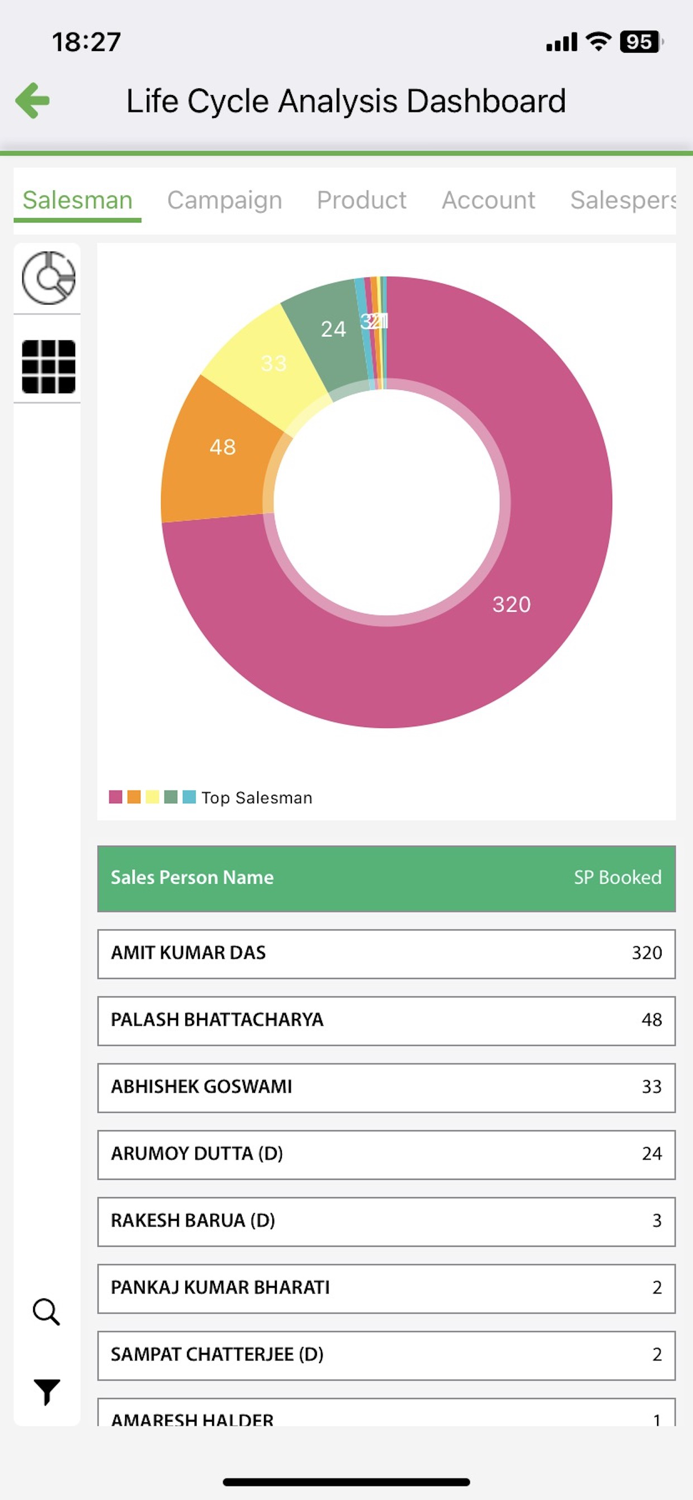Select the pink 320 donut segment
The height and width of the screenshot is (1500, 693).
tap(511, 604)
